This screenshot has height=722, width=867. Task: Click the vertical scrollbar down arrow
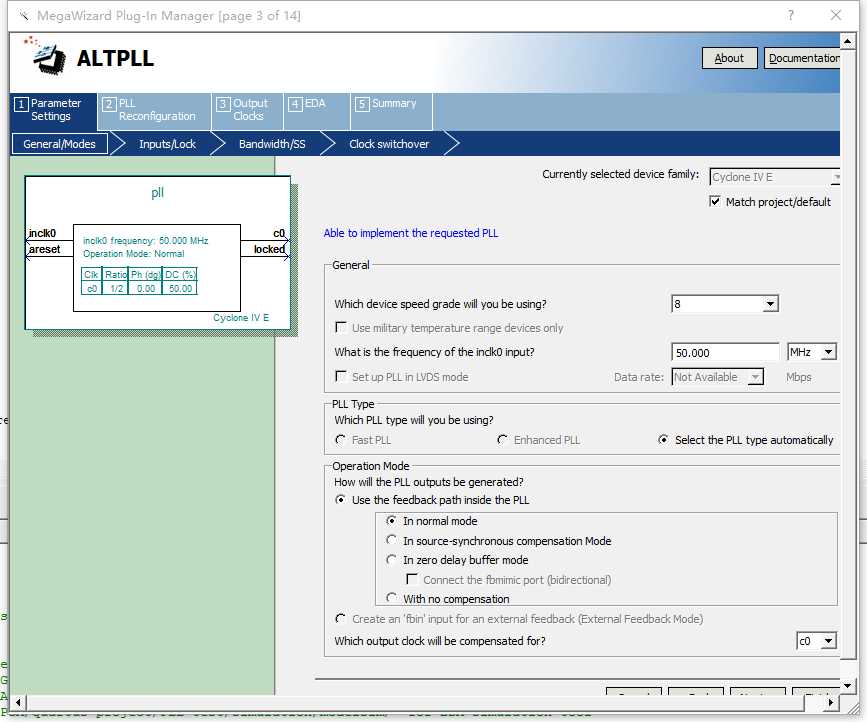pos(848,686)
